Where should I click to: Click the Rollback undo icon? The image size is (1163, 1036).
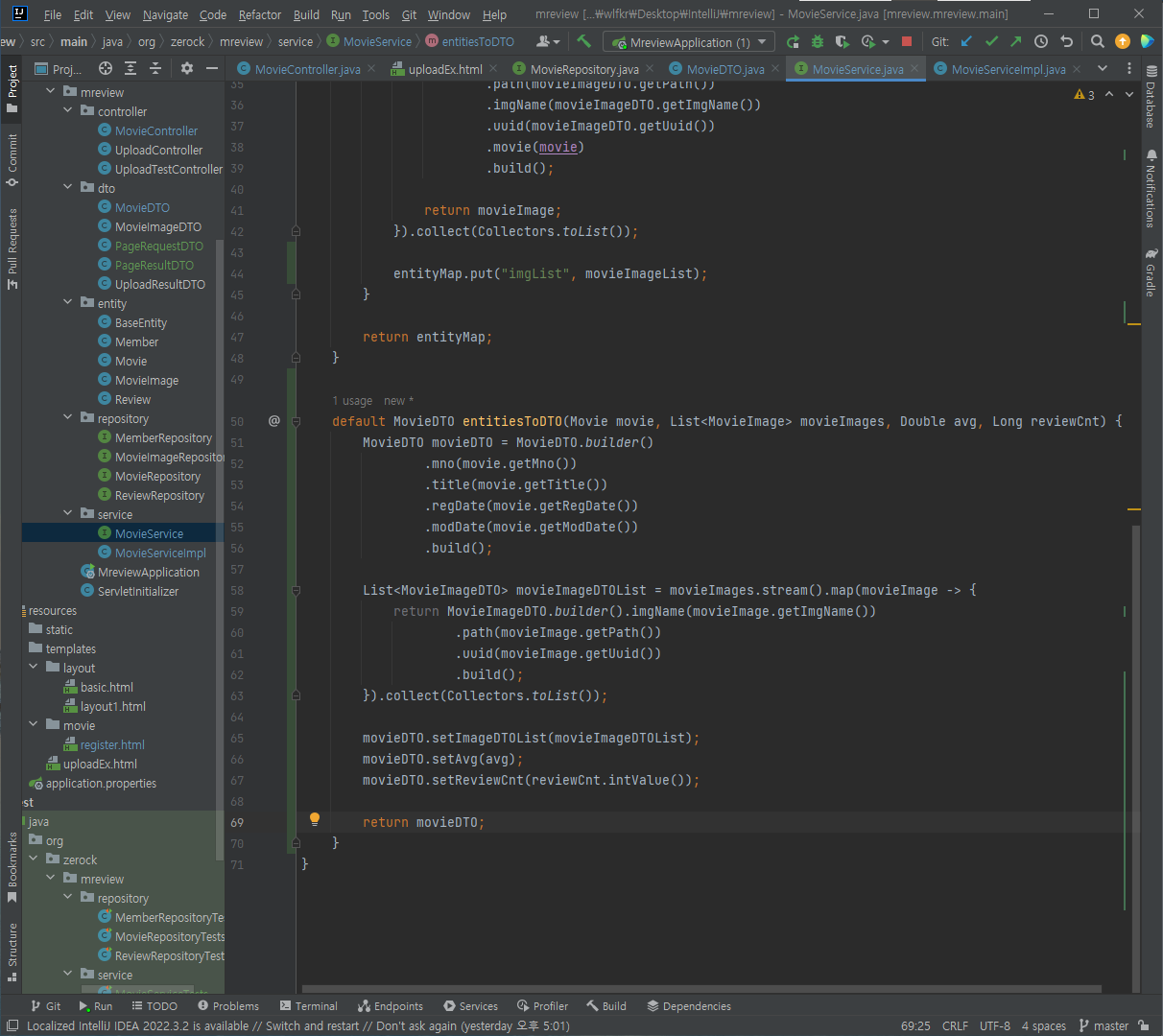[1066, 41]
